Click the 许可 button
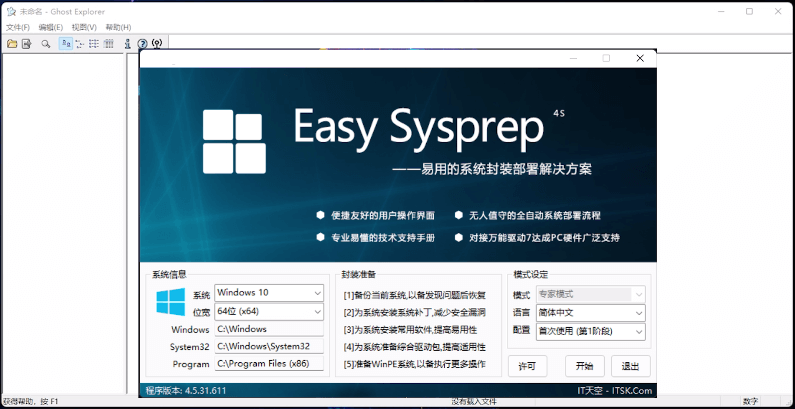This screenshot has height=409, width=795. point(527,366)
